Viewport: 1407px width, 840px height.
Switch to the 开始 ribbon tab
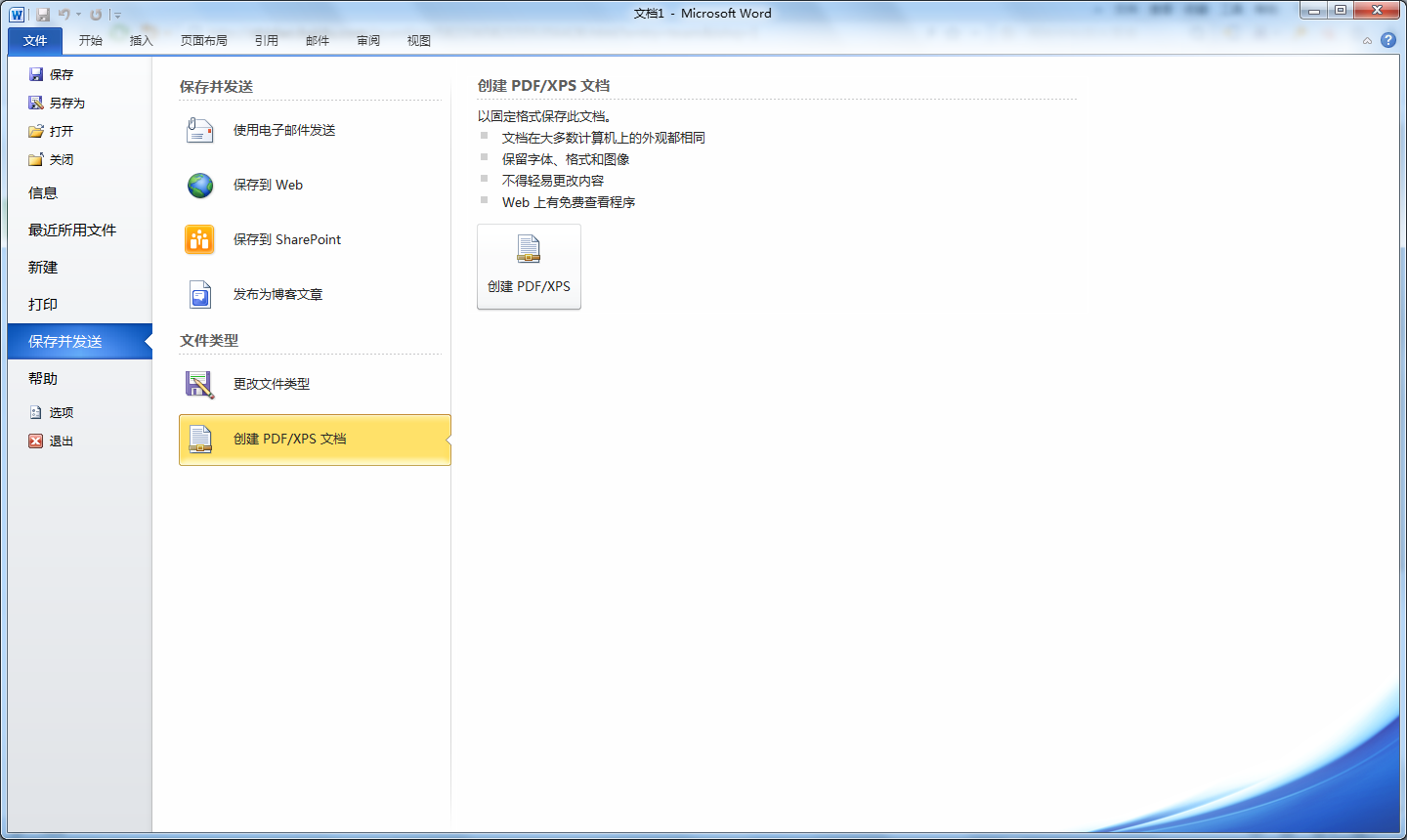pyautogui.click(x=91, y=40)
